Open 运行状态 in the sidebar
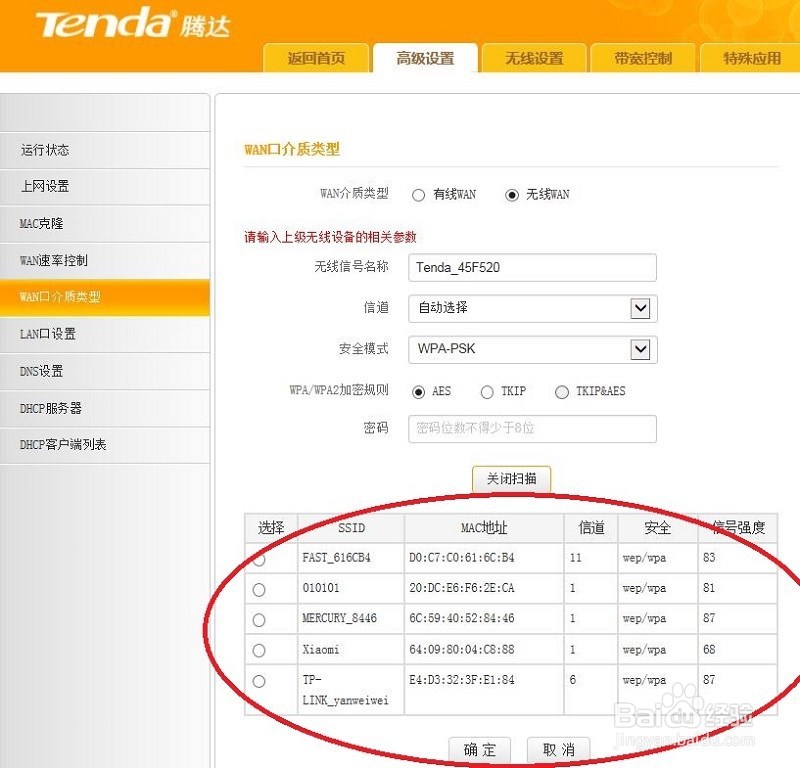Viewport: 800px width, 768px height. (105, 150)
